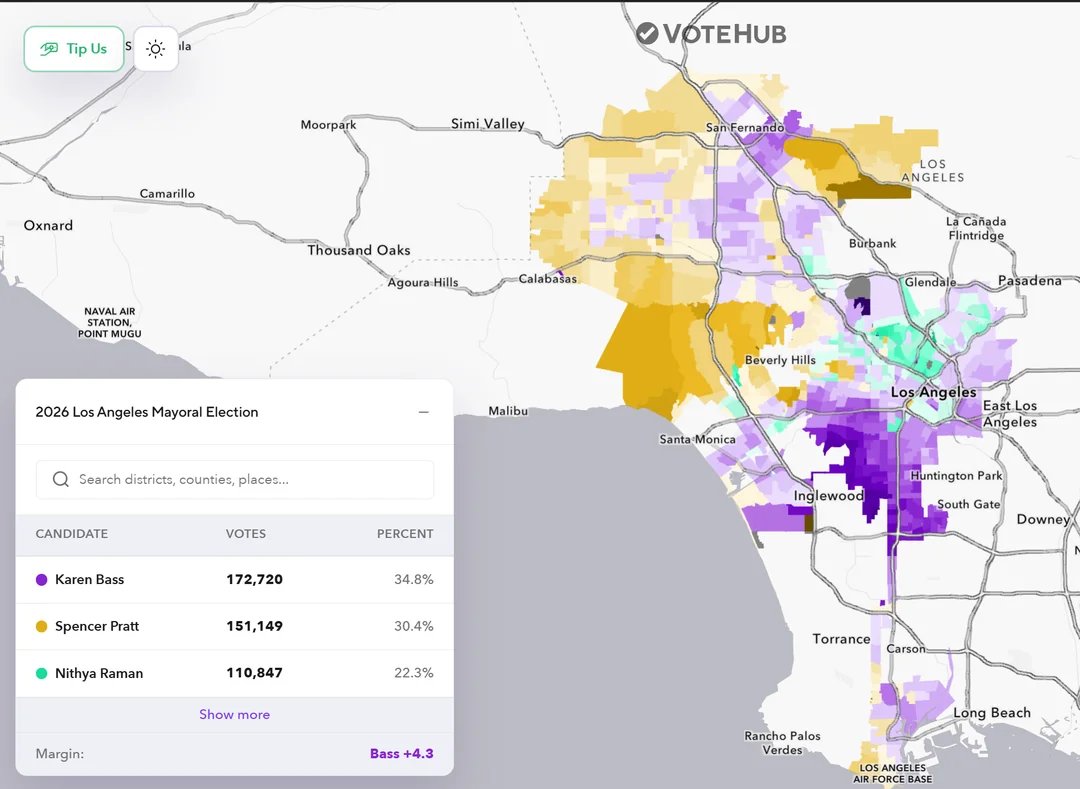This screenshot has width=1080, height=789.
Task: Click the Glendale map label
Action: point(930,282)
